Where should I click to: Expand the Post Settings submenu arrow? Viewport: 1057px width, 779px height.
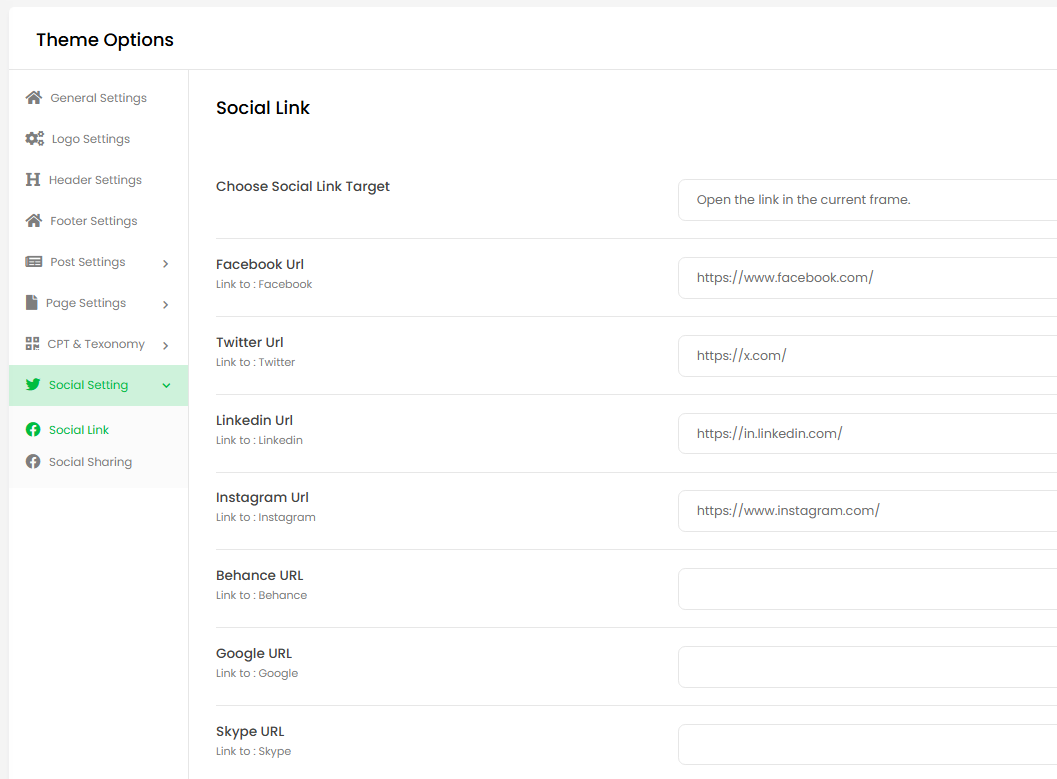click(x=166, y=263)
